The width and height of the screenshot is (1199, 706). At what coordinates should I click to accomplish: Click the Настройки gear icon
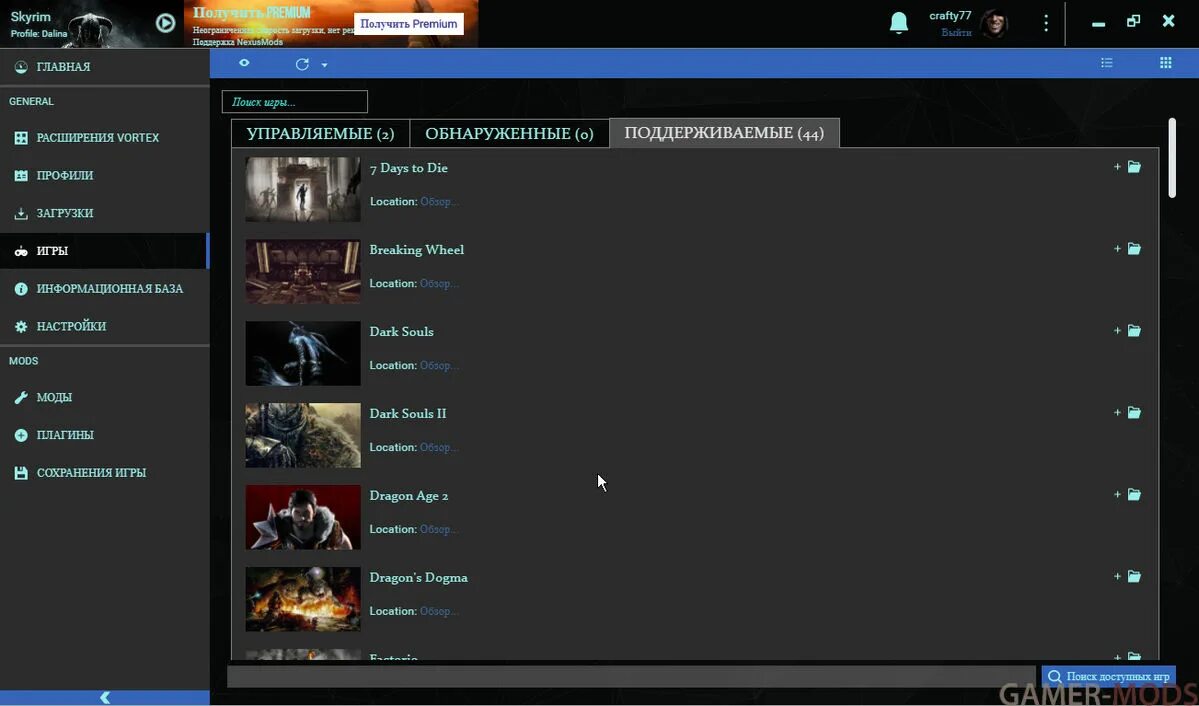pyautogui.click(x=21, y=327)
